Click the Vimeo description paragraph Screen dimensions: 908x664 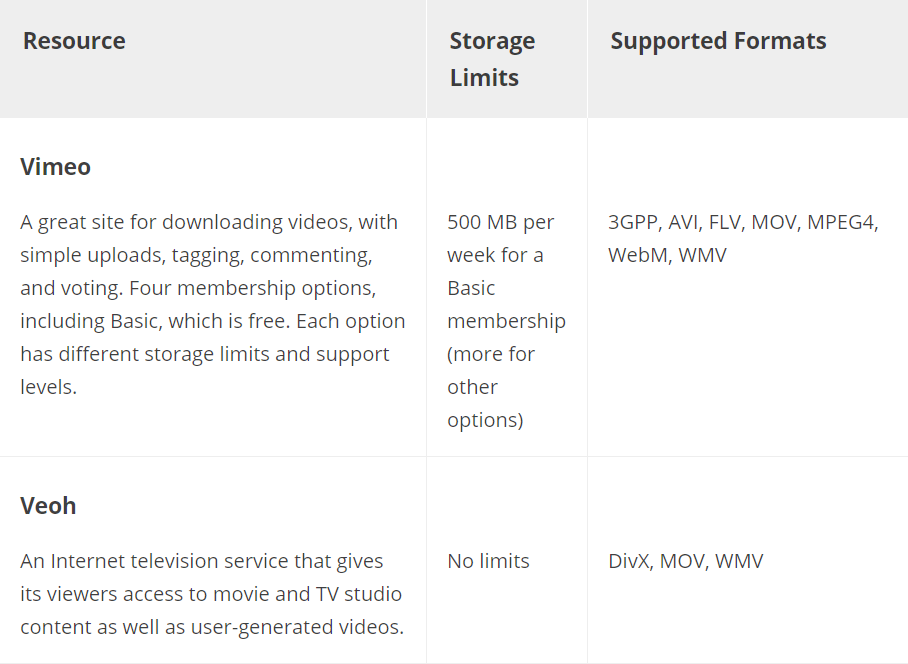tap(213, 305)
